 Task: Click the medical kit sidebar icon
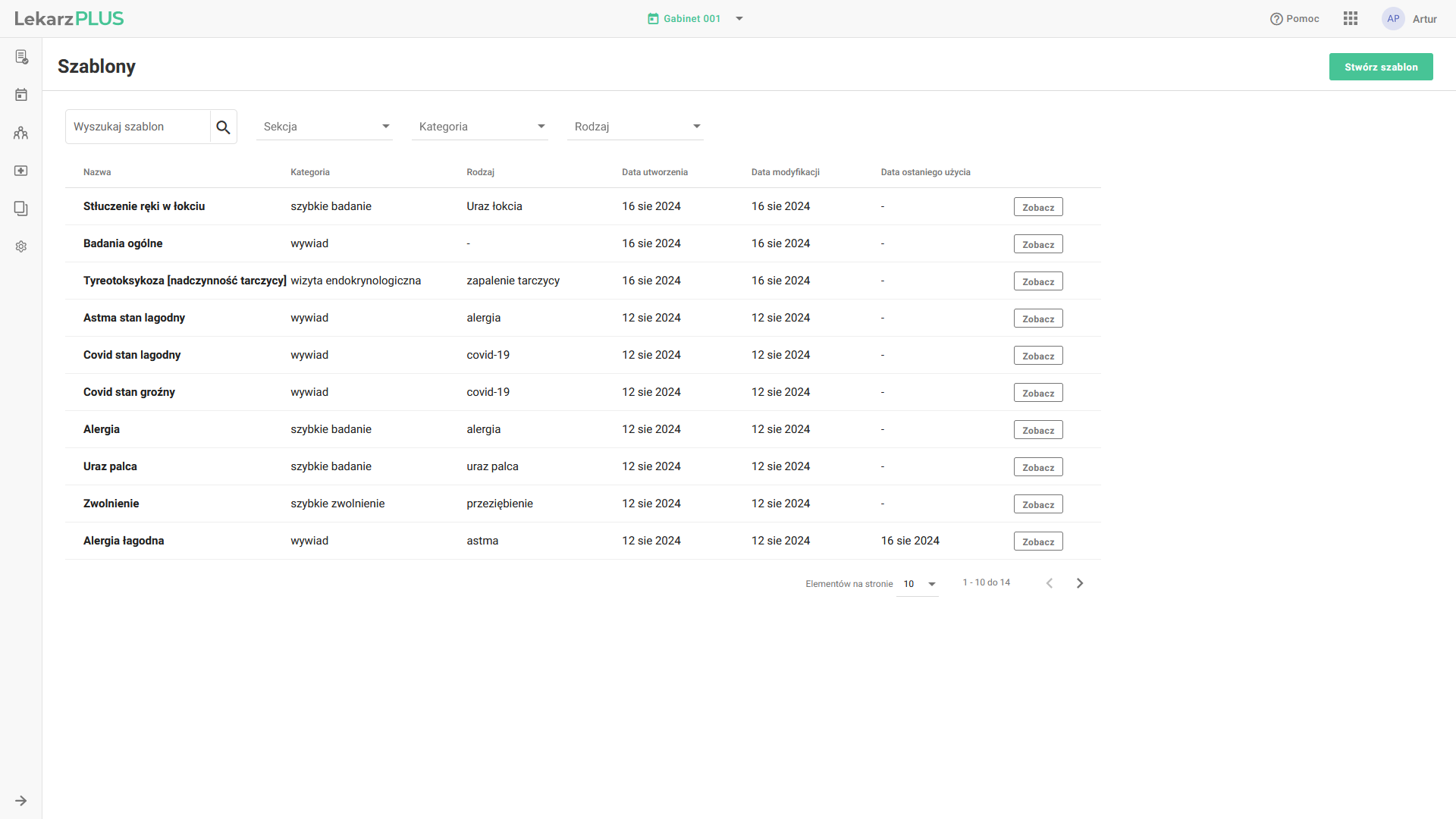[x=21, y=171]
